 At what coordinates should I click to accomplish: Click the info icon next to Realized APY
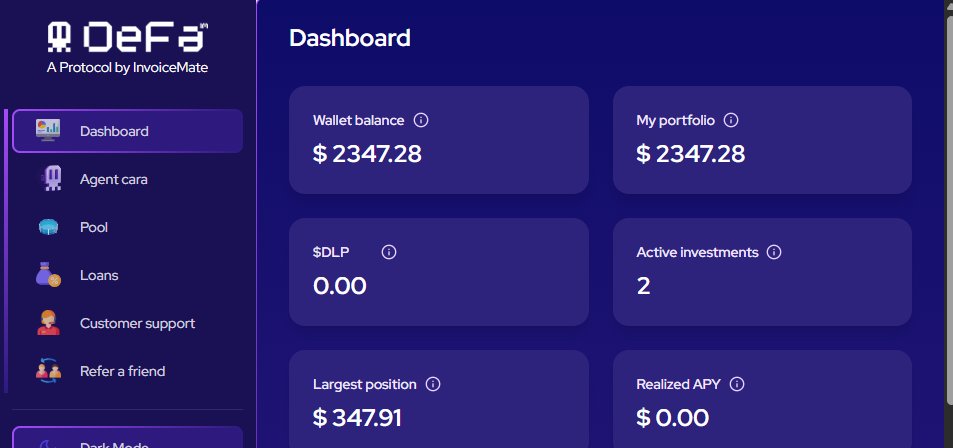coord(737,384)
